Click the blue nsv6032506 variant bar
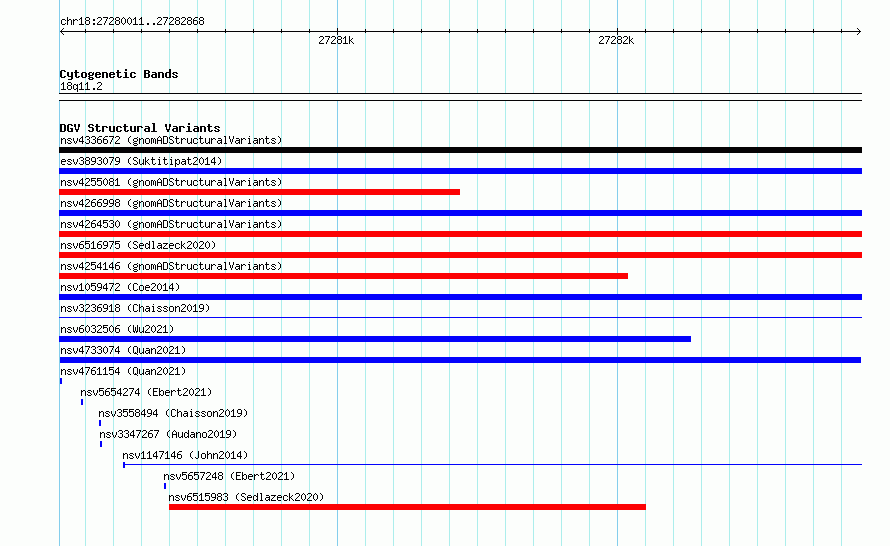Image resolution: width=890 pixels, height=546 pixels. pyautogui.click(x=375, y=339)
